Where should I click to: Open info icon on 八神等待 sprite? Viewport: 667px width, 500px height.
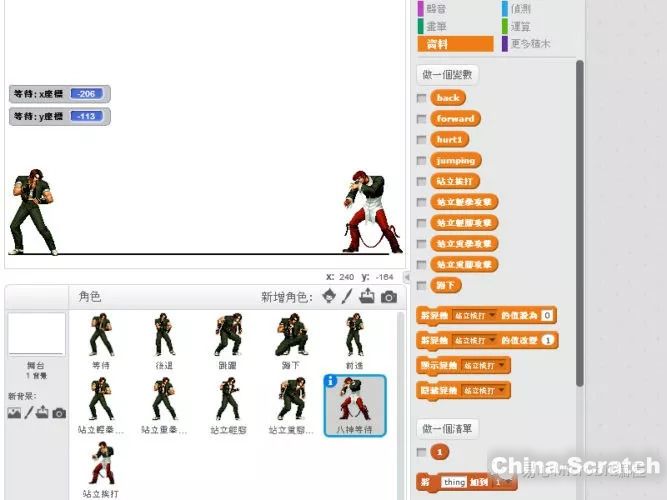[331, 380]
